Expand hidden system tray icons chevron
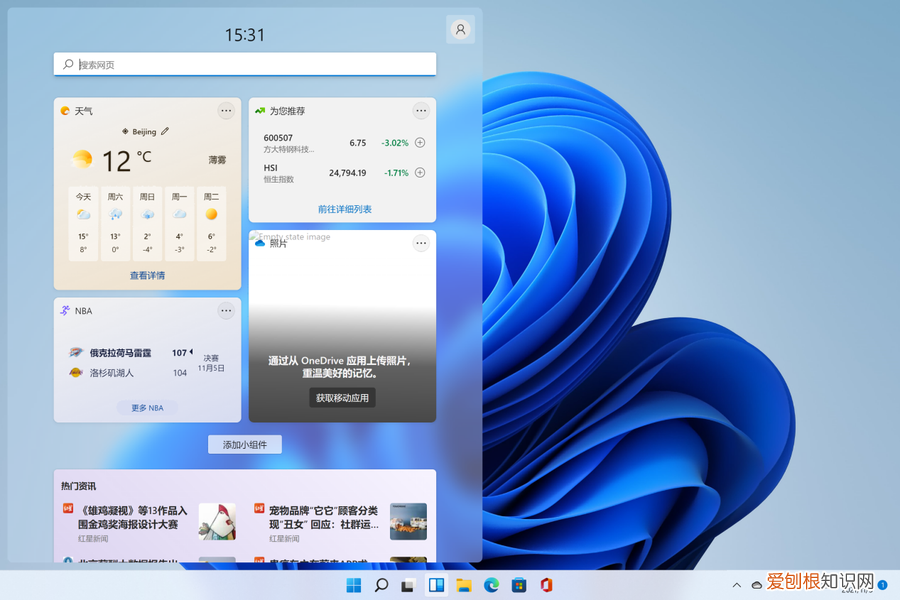The width and height of the screenshot is (900, 600). click(x=736, y=585)
